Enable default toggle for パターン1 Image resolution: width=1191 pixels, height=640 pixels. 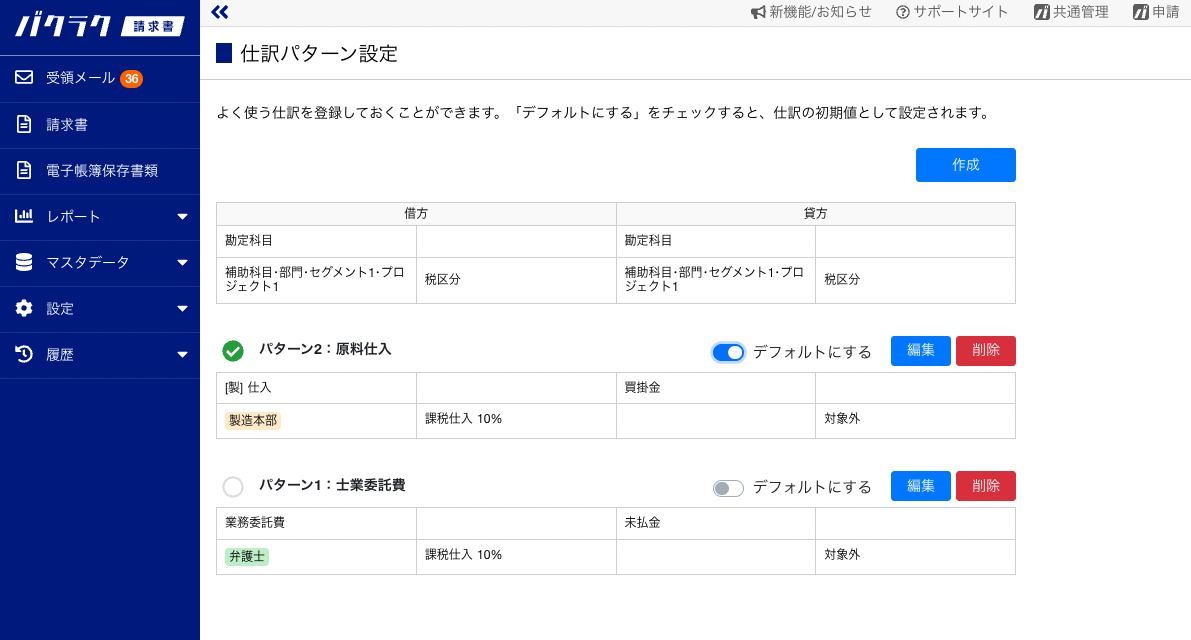(728, 488)
